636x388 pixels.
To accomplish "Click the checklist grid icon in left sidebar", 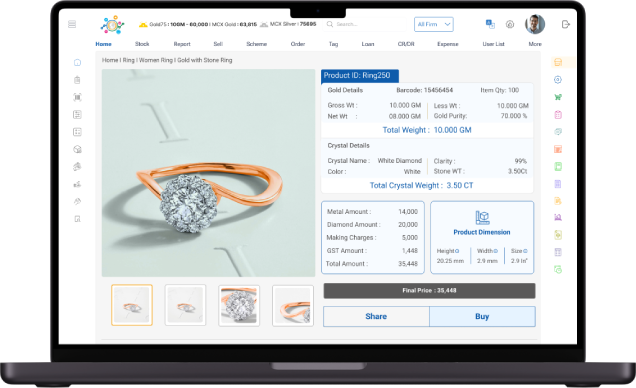I will tap(77, 132).
